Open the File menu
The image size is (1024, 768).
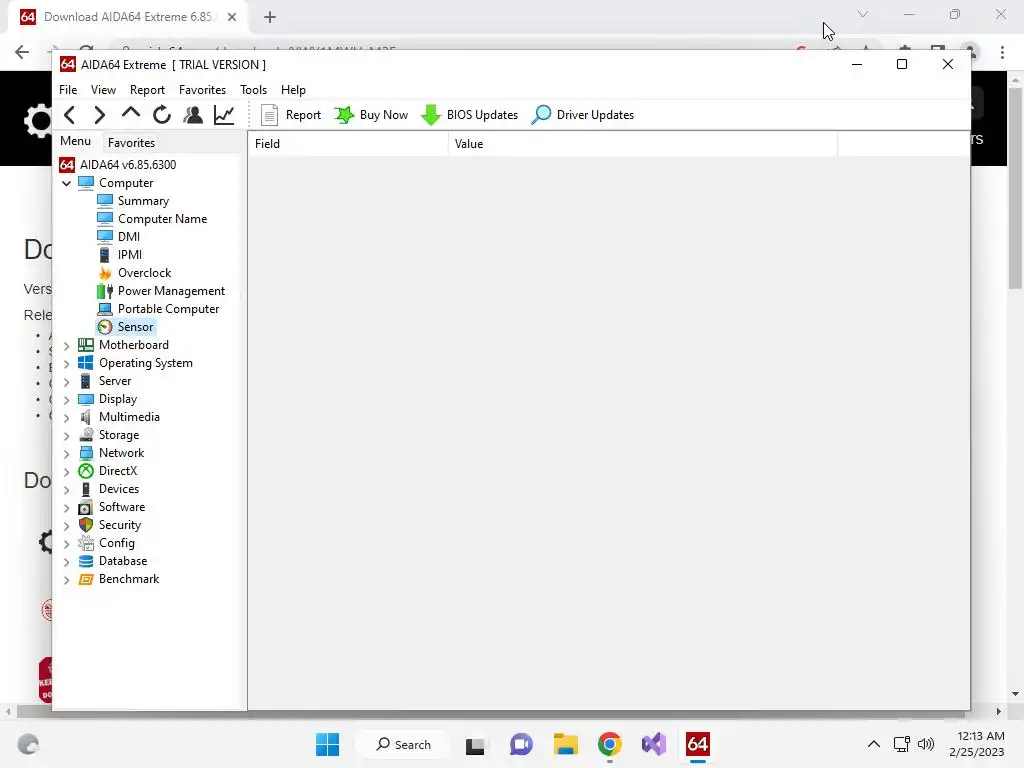click(x=68, y=89)
